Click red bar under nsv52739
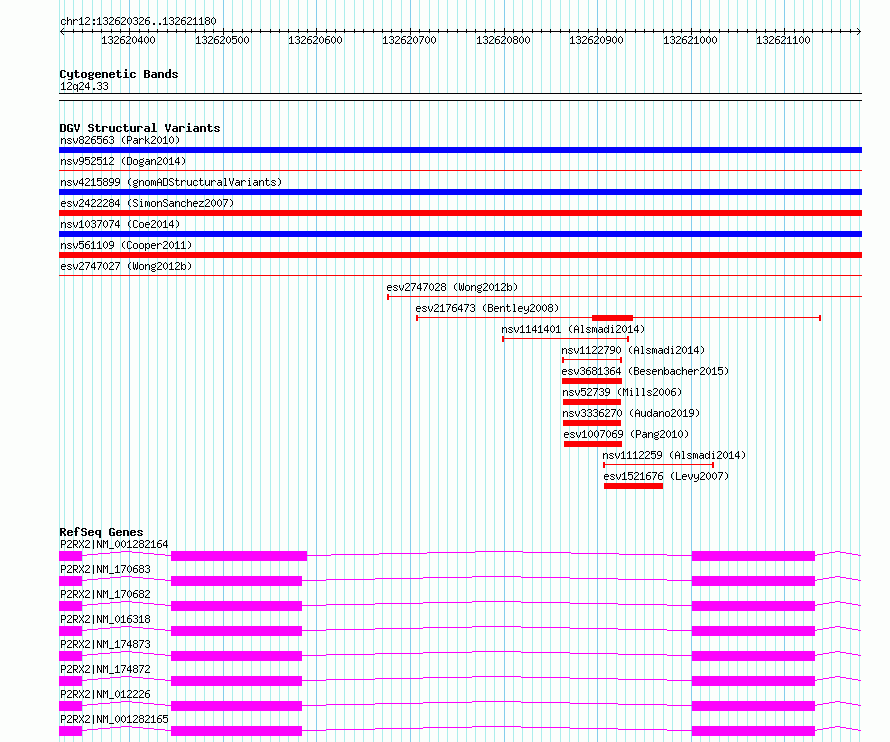 click(592, 402)
